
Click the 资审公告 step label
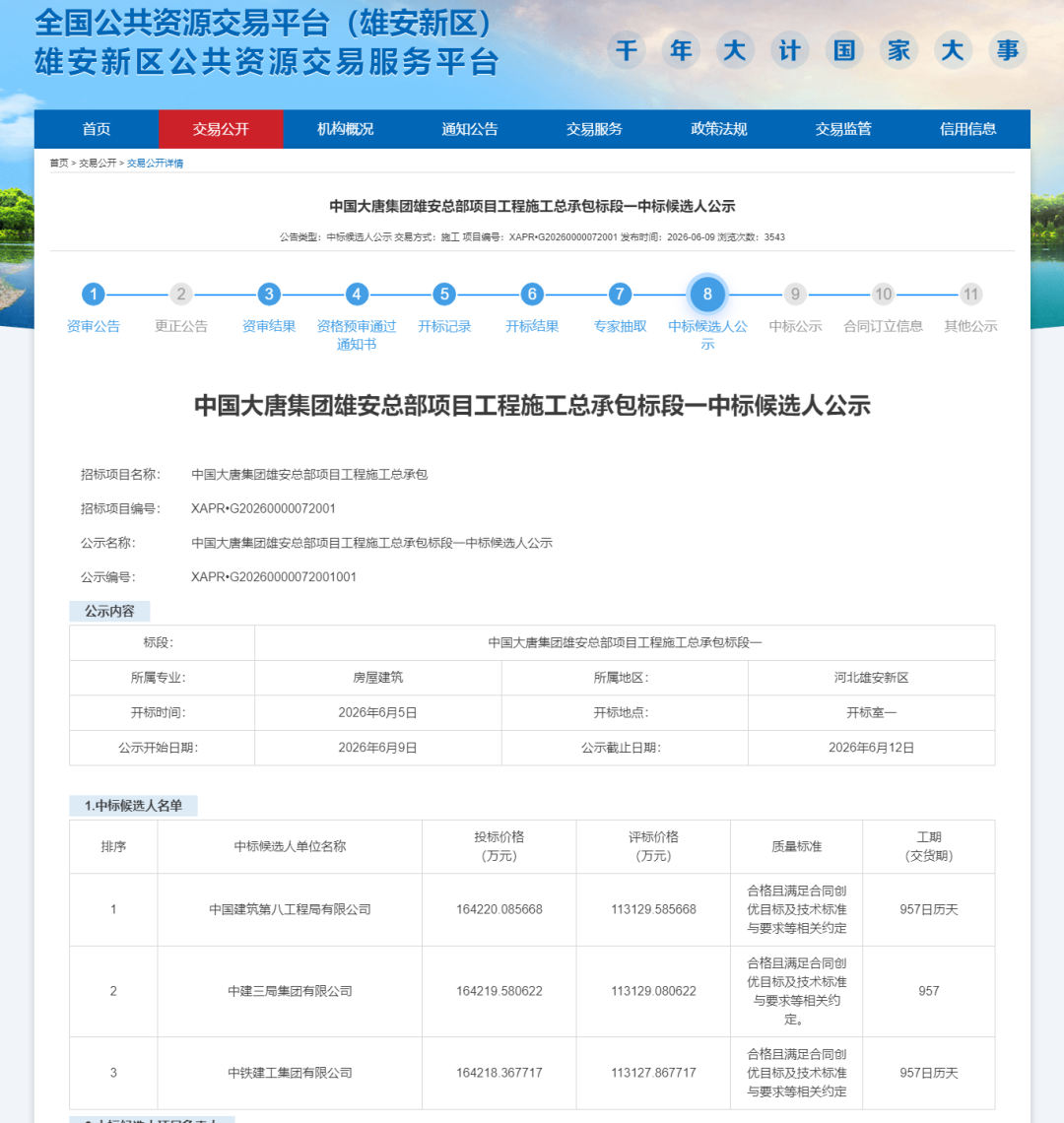94,327
